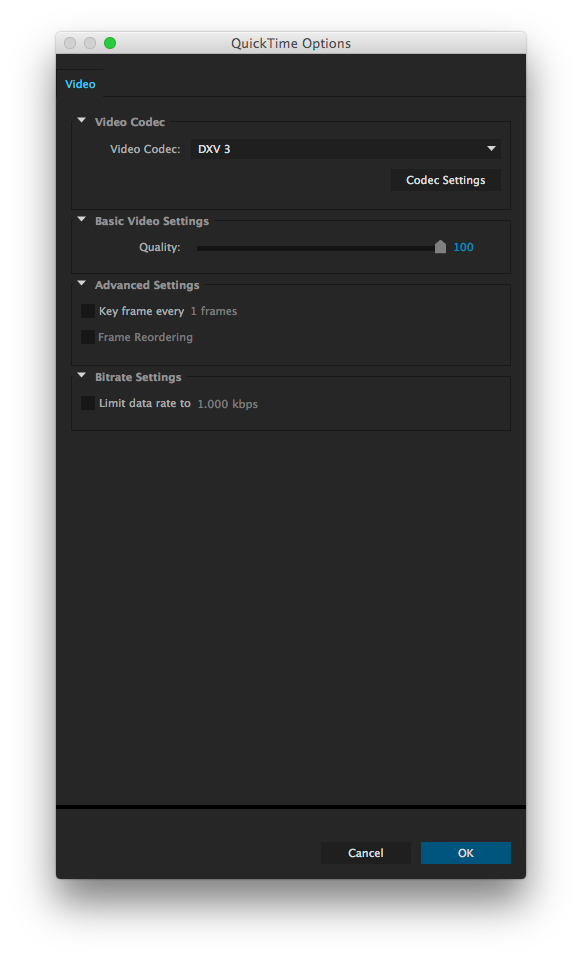Confirm settings with the OK button
582x959 pixels.
click(466, 853)
